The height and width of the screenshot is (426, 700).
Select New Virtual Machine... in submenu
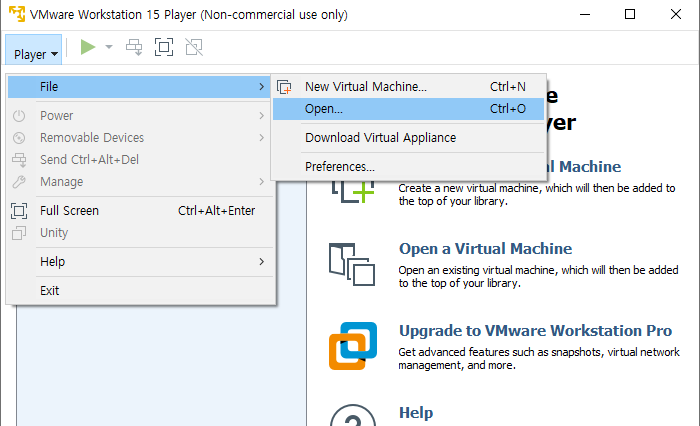(x=408, y=87)
